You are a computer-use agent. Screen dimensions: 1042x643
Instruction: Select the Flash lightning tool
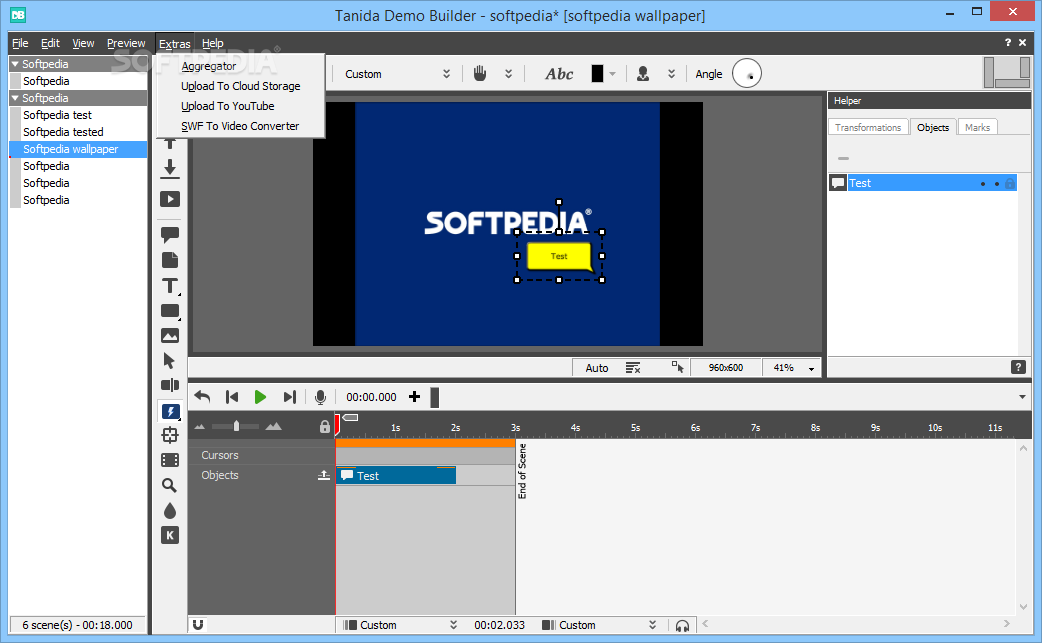point(171,412)
